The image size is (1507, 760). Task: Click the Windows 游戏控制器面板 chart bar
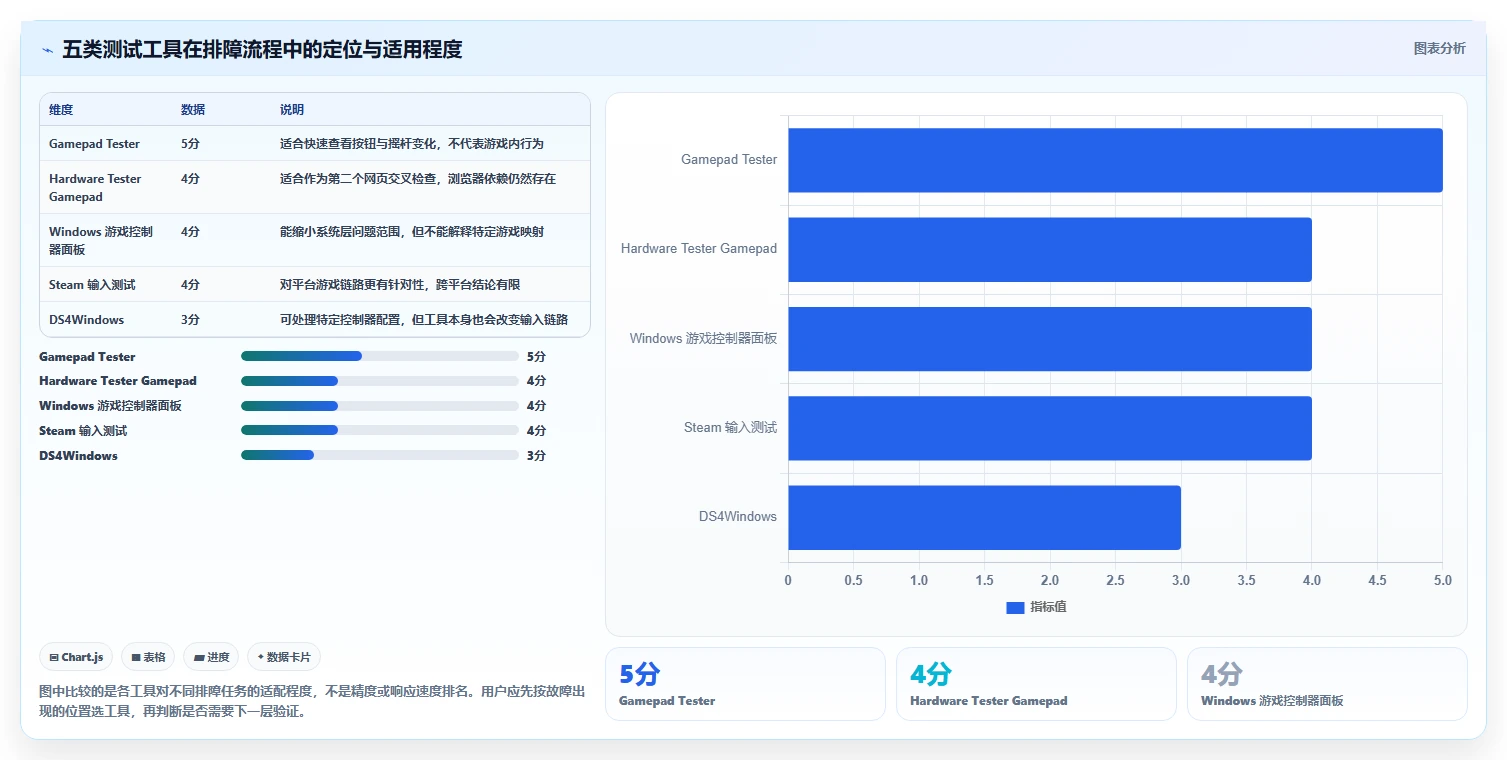click(x=1050, y=339)
